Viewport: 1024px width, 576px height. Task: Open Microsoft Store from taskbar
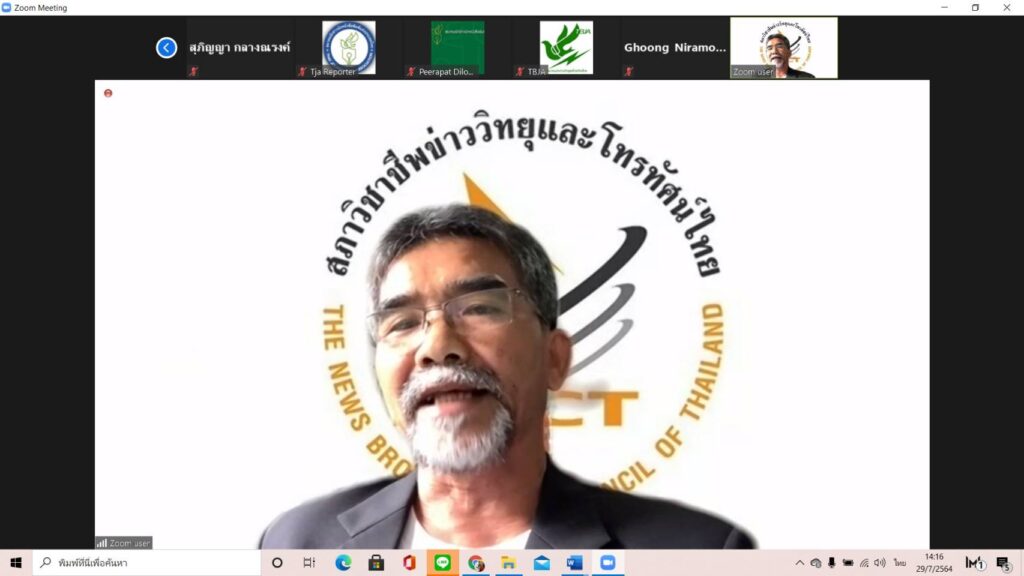pyautogui.click(x=376, y=563)
